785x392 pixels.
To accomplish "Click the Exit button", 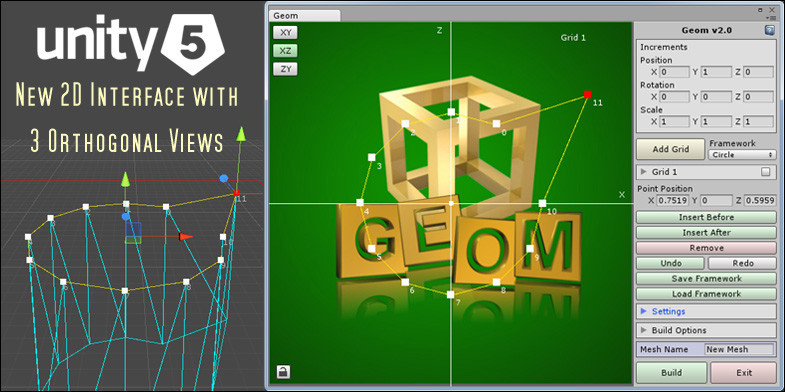I will 743,372.
